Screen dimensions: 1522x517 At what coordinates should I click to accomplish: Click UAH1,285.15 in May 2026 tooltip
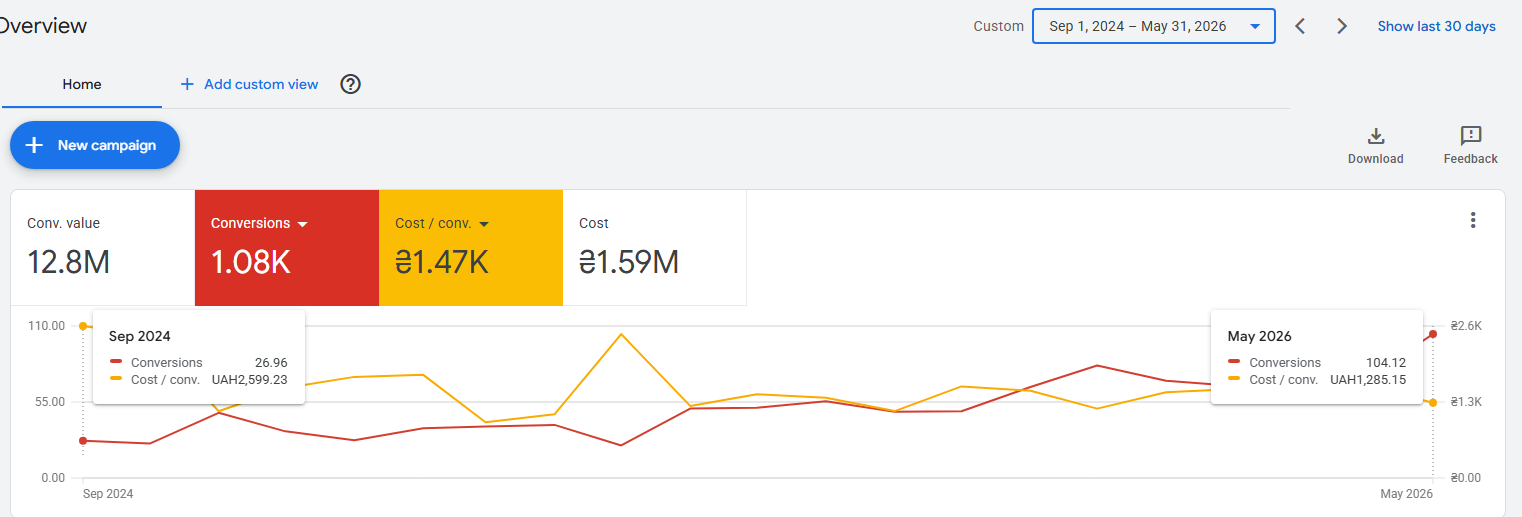pyautogui.click(x=1367, y=380)
